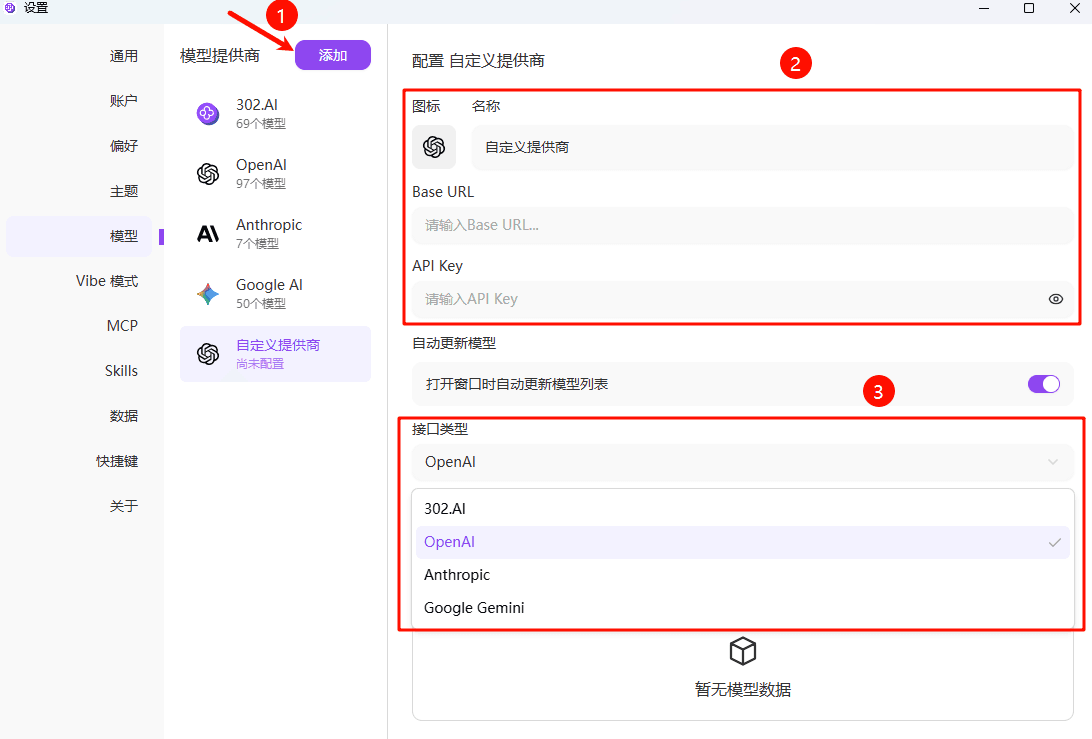Viewport: 1092px width, 739px height.
Task: Show API Key with eye icon
Action: click(x=1056, y=299)
